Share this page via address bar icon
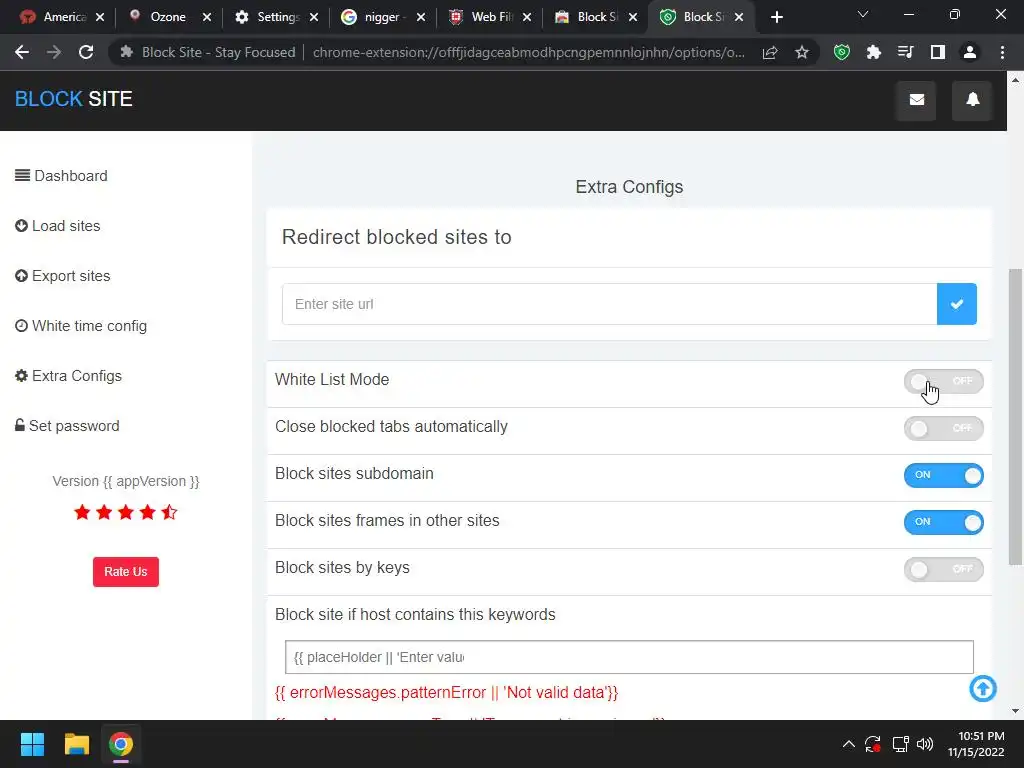Image resolution: width=1024 pixels, height=768 pixels. (770, 52)
